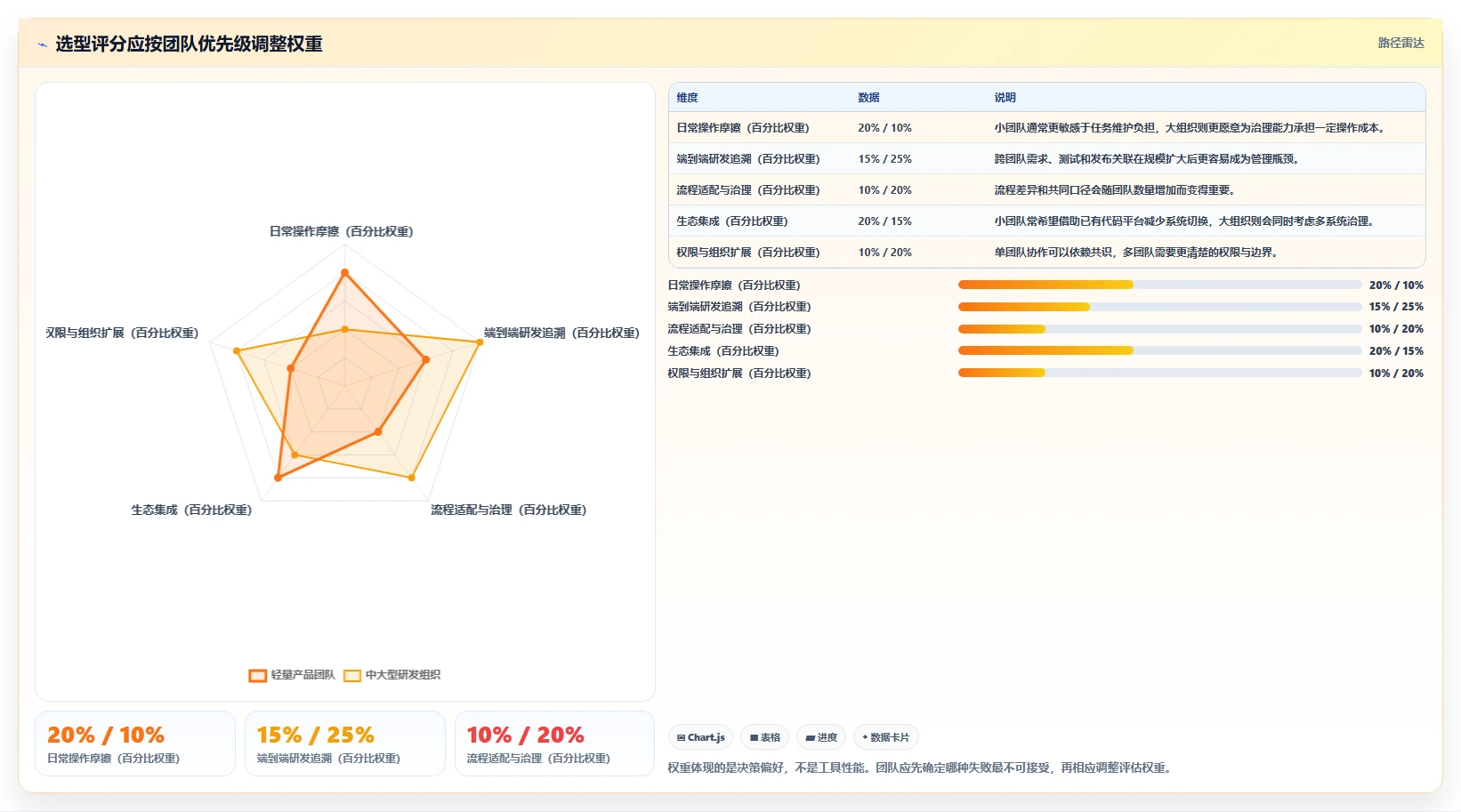1461x812 pixels.
Task: Click the 10% / 20% data card
Action: click(x=555, y=744)
